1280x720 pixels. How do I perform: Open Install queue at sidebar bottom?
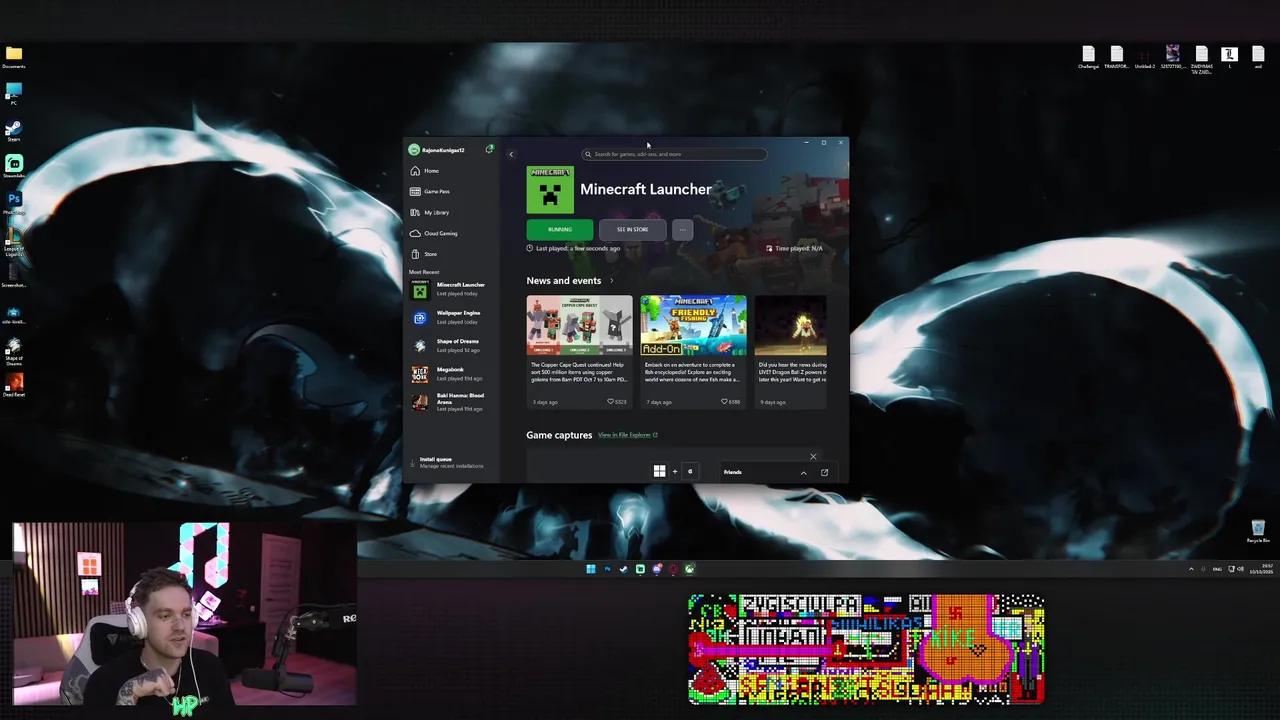point(450,462)
